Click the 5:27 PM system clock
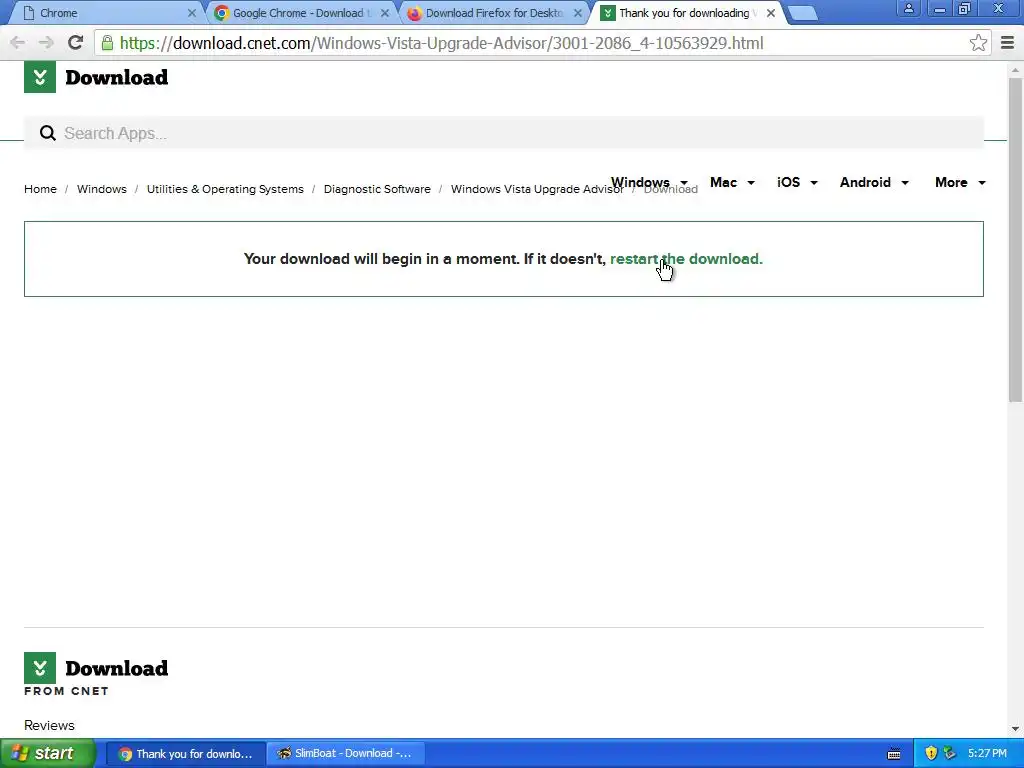This screenshot has width=1024, height=768. point(987,754)
